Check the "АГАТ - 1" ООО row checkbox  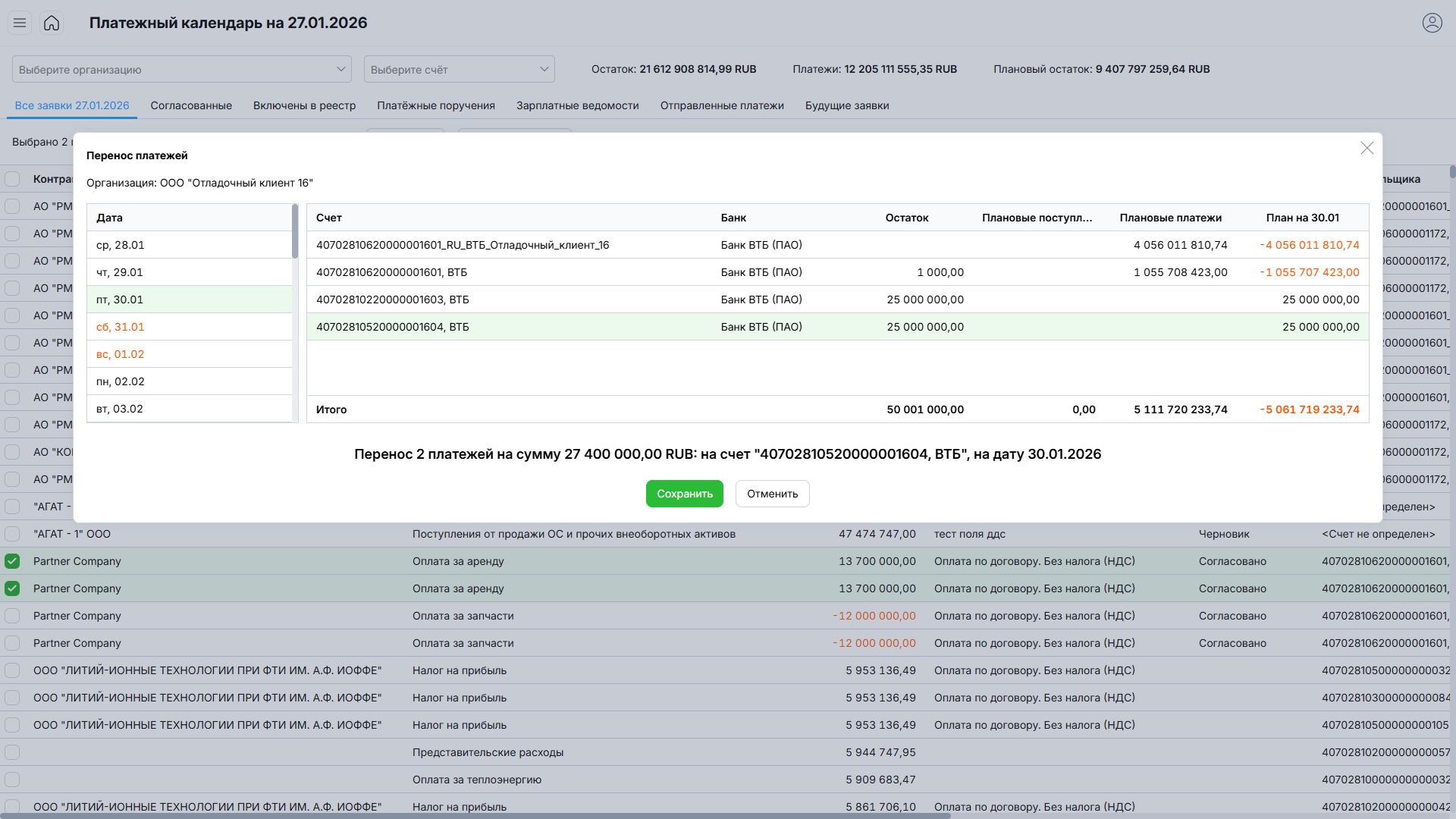tap(12, 534)
